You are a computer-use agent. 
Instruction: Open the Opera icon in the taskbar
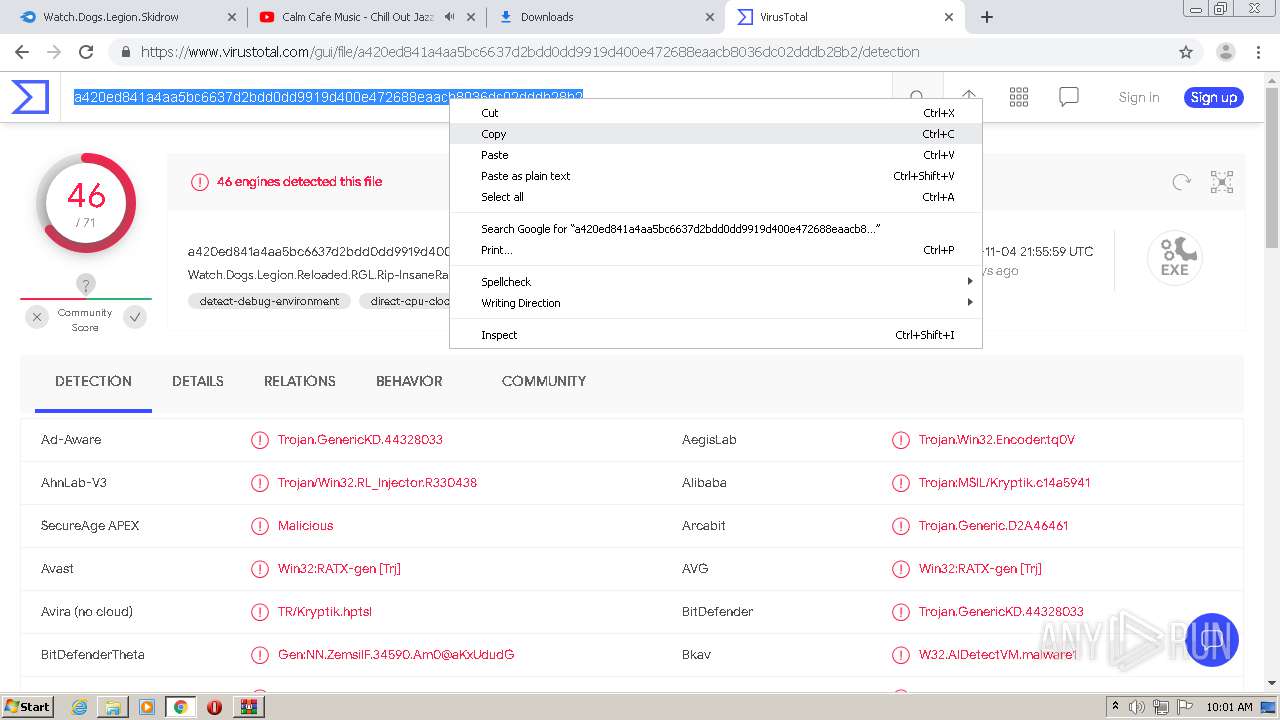coord(214,706)
